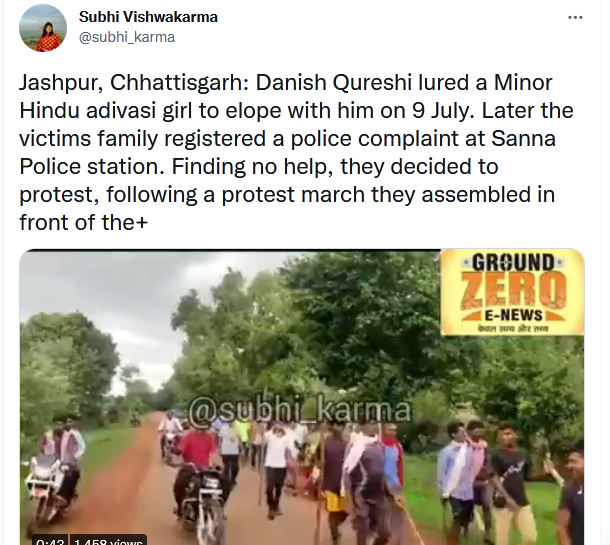Click the 1,458 views counter

click(108, 541)
